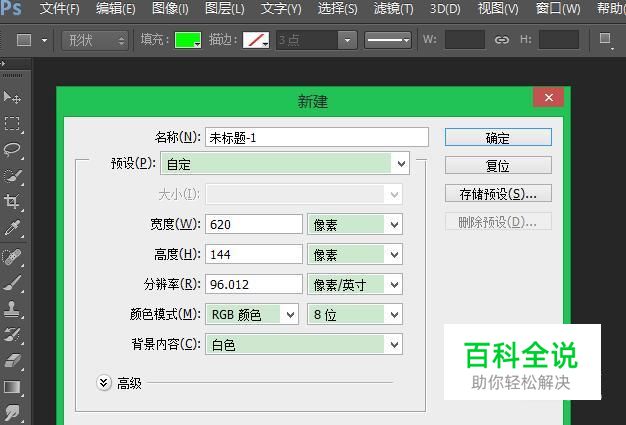Open the 8 位 bit depth dropdown
Viewport: 626px width, 425px height.
point(355,314)
